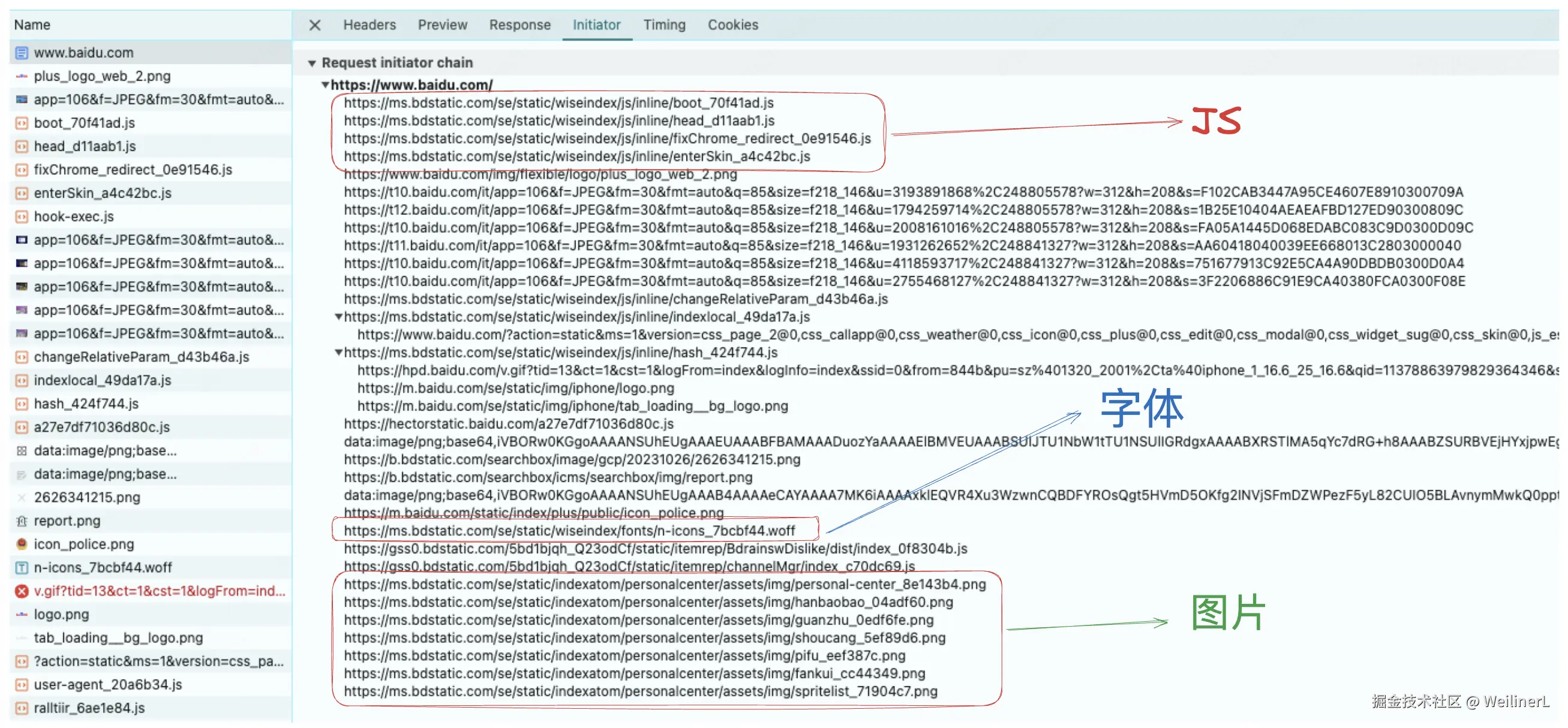Viewport: 1568px width, 728px height.
Task: Click the Name column header
Action: coord(32,25)
